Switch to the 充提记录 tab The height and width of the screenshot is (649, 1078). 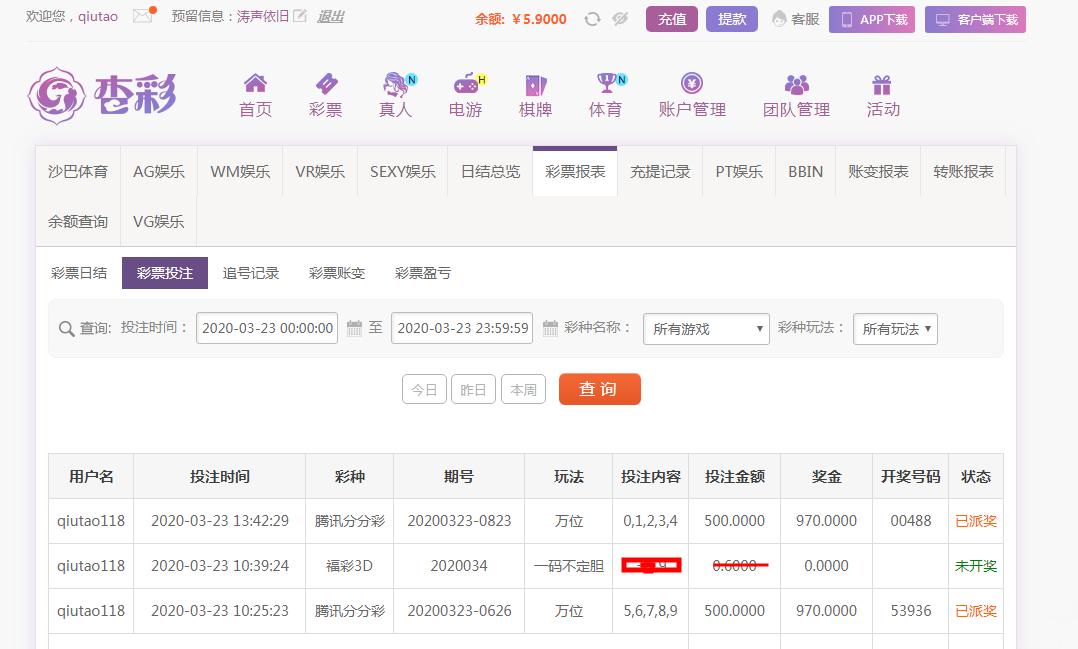click(660, 171)
